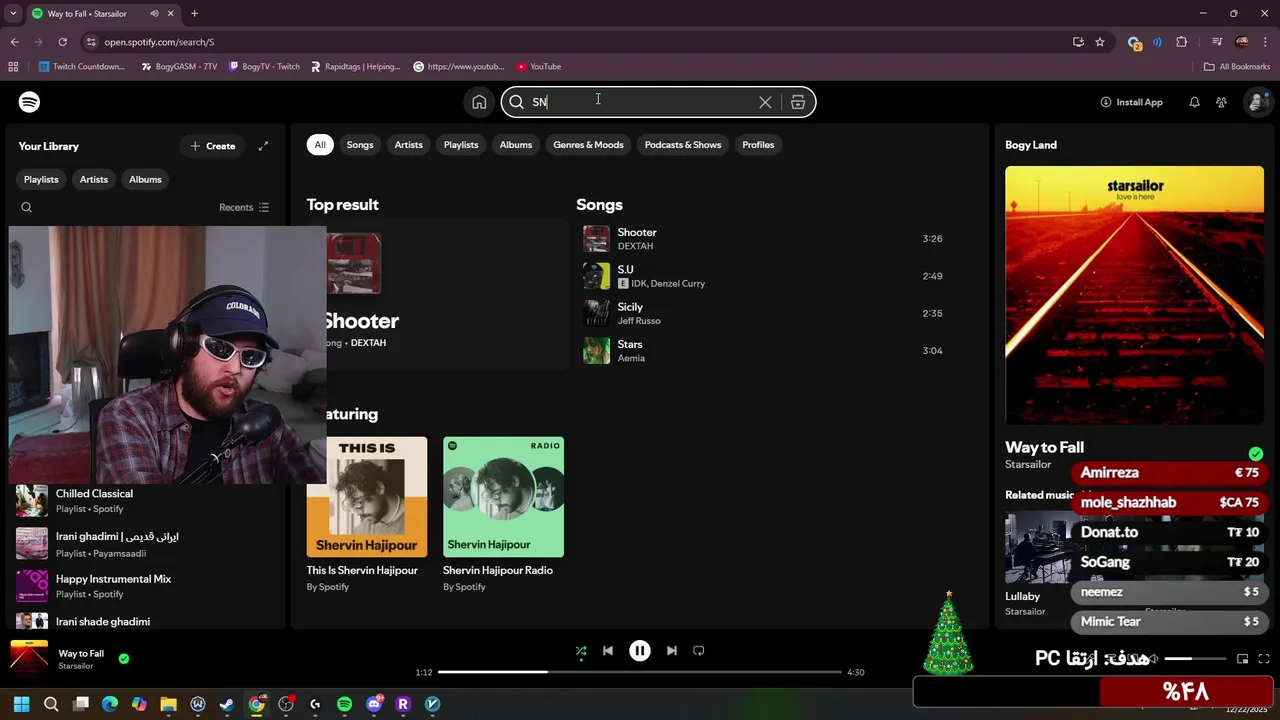Viewport: 1280px width, 720px height.
Task: Skip to next track
Action: click(x=672, y=651)
